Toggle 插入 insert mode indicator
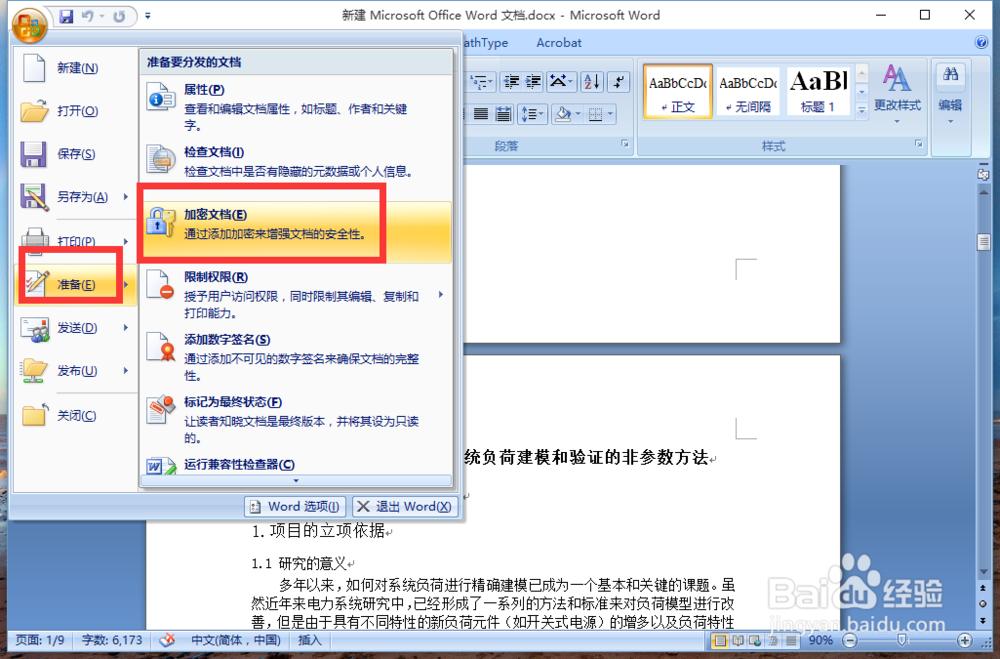 click(310, 640)
